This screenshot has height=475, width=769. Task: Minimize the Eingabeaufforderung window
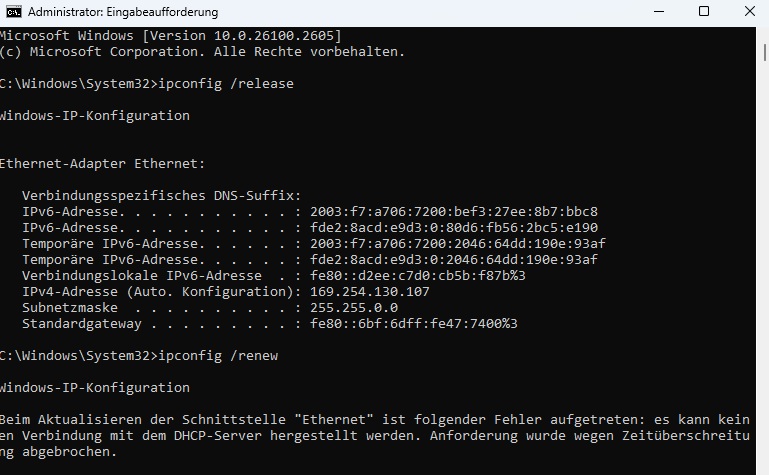[x=655, y=12]
